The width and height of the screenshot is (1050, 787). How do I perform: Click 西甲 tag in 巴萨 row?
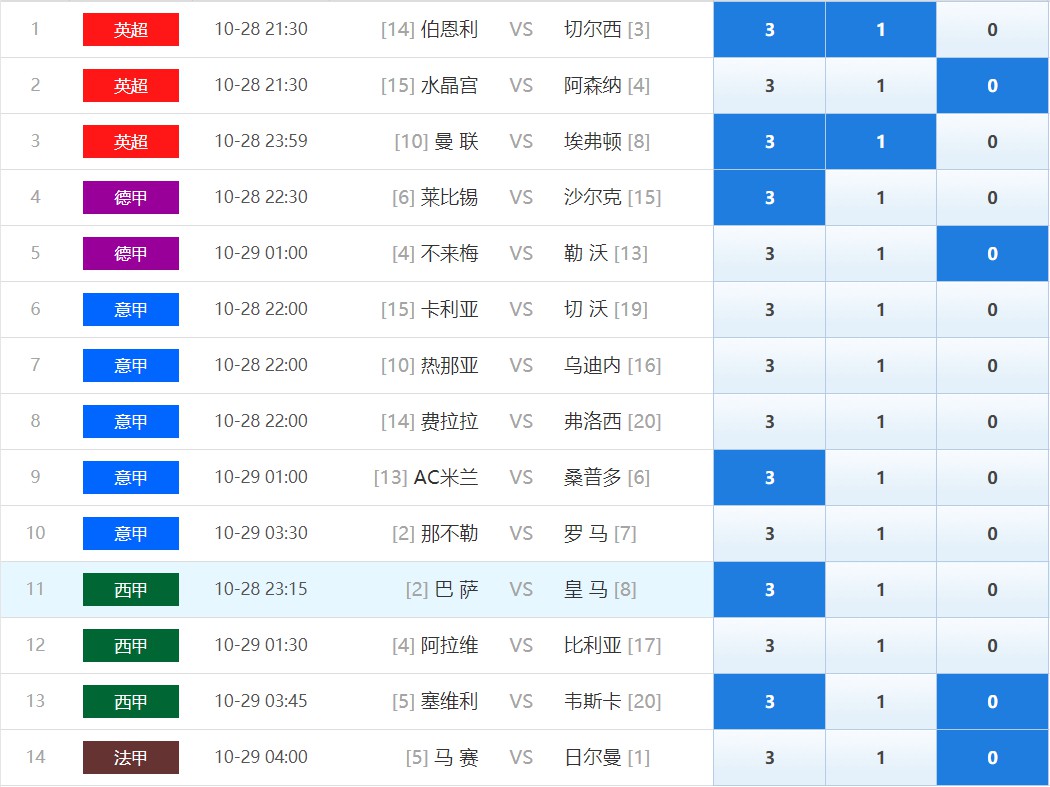(x=131, y=589)
